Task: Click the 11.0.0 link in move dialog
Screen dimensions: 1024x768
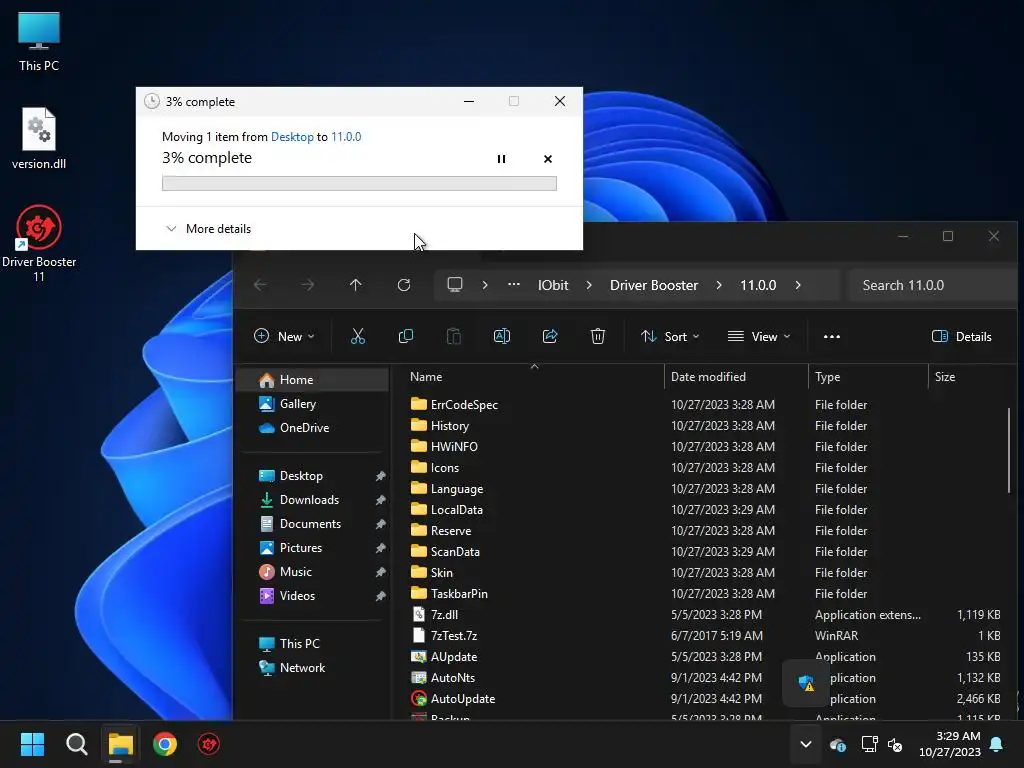Action: pyautogui.click(x=346, y=136)
